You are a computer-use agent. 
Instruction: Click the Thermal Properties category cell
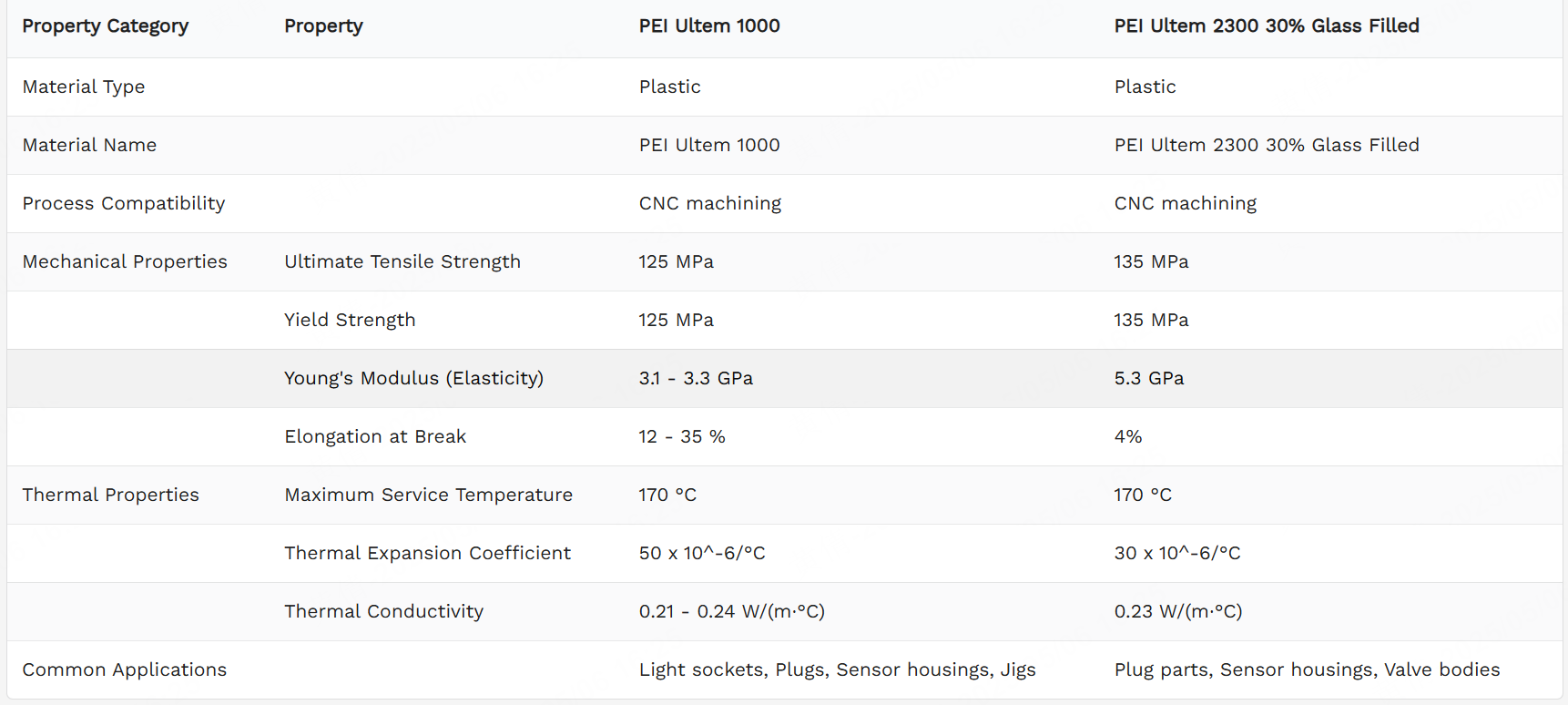(x=110, y=496)
